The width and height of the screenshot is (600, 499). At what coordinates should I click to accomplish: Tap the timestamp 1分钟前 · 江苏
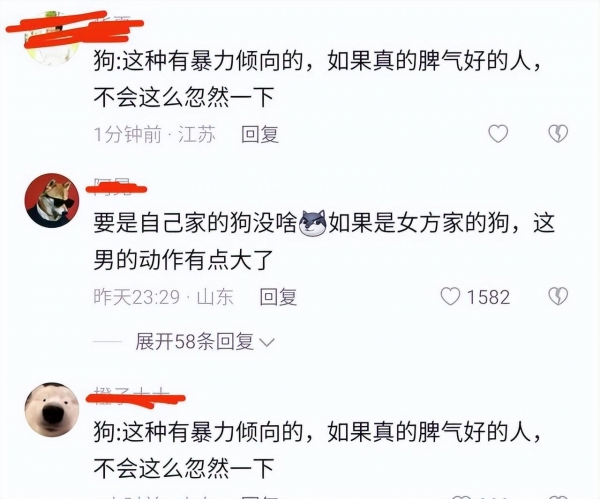click(155, 134)
